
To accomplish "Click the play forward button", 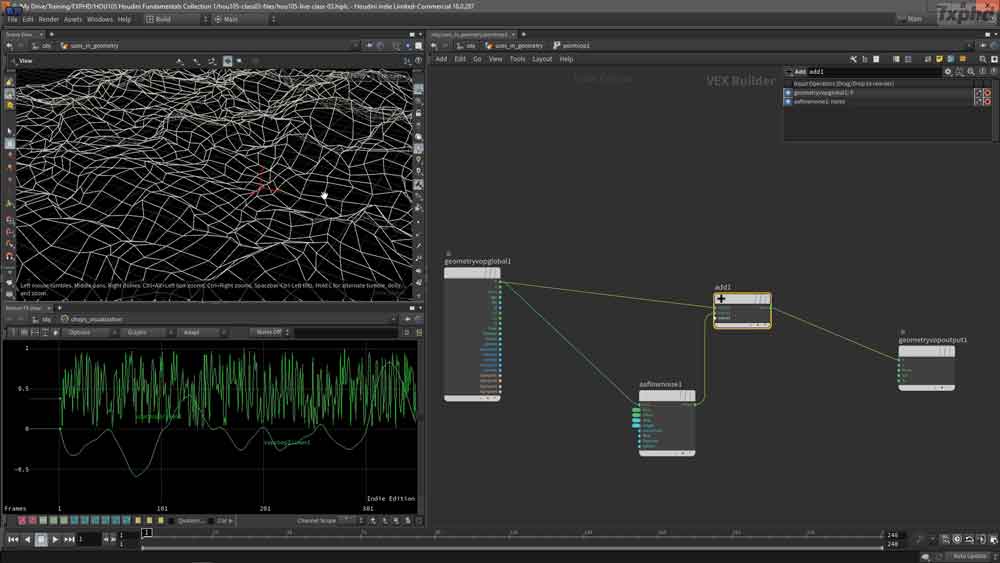I will (x=56, y=540).
